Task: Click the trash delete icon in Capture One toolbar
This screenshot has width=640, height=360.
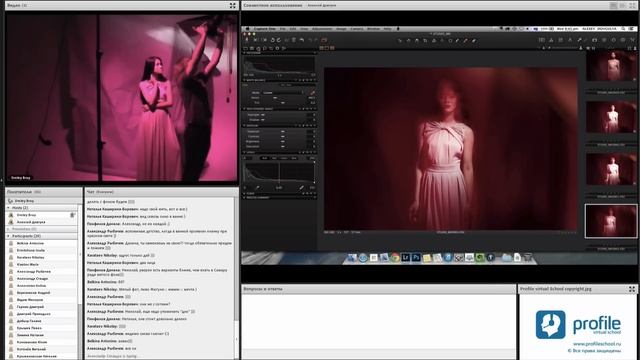Action: pos(293,40)
